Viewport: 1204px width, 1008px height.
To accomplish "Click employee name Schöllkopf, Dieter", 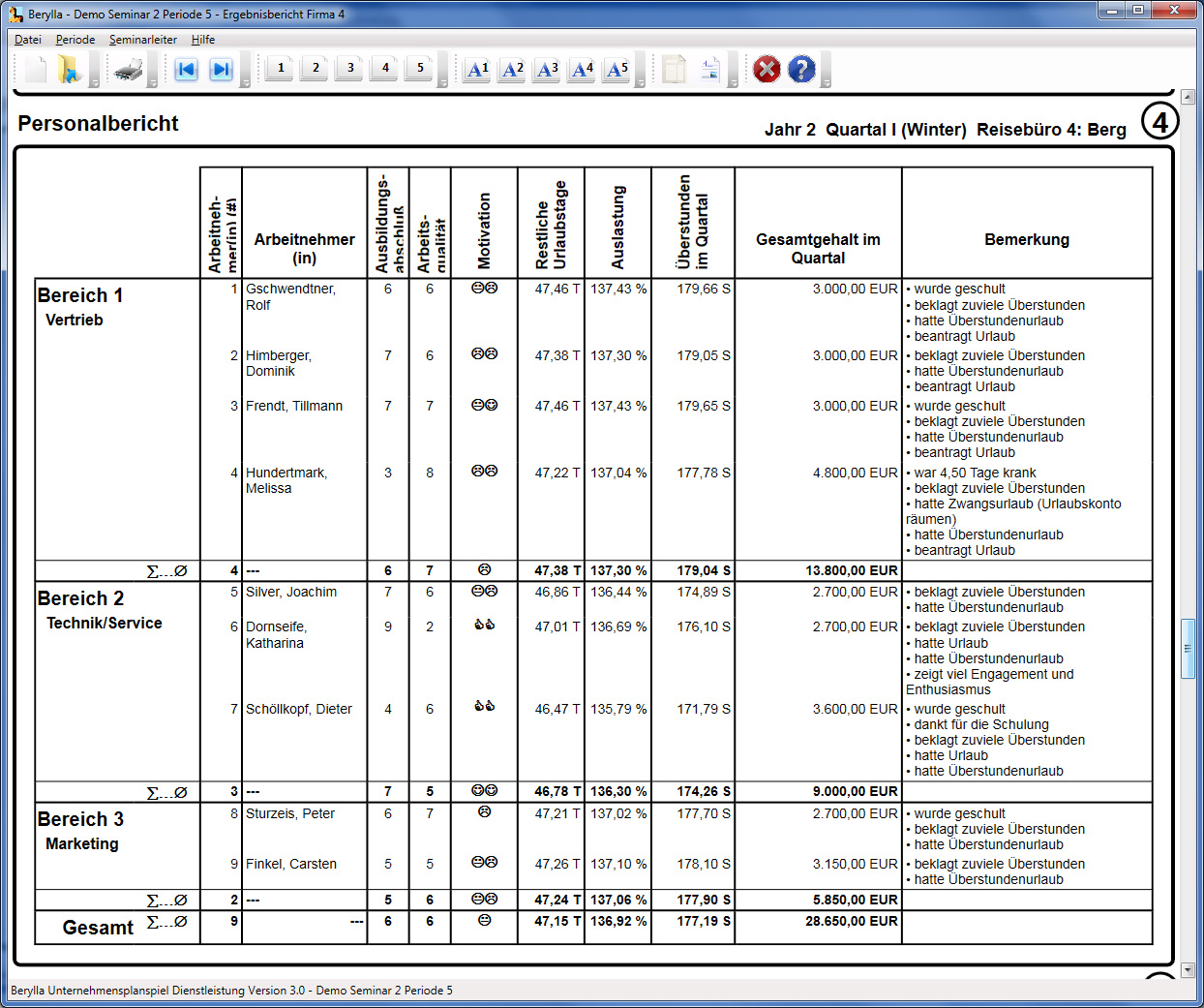I will coord(299,709).
